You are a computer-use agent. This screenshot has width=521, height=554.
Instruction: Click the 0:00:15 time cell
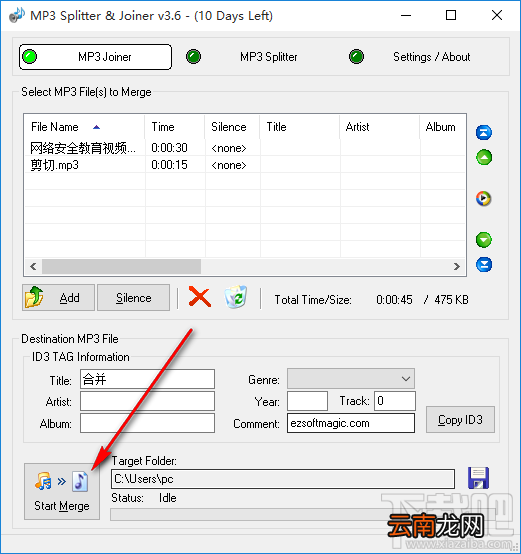(169, 165)
